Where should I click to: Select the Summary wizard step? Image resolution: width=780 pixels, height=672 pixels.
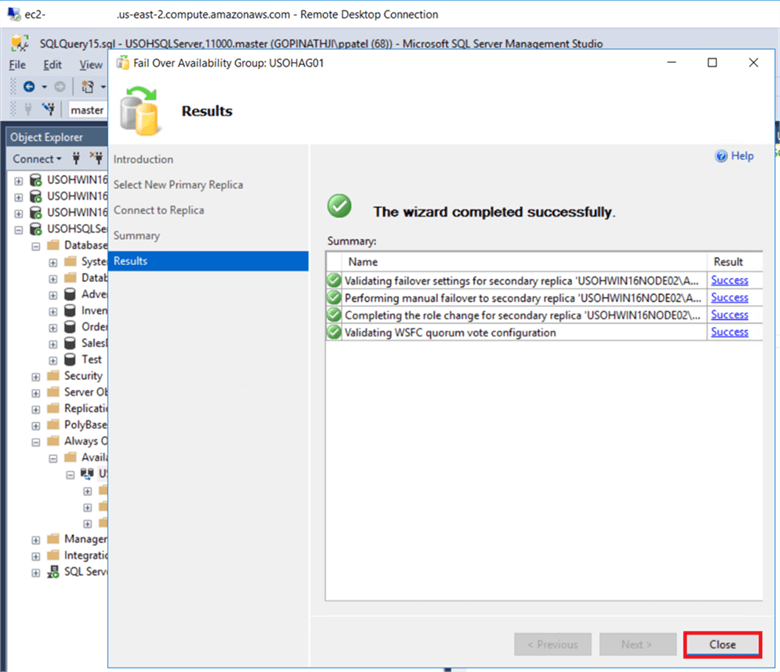pyautogui.click(x=136, y=235)
